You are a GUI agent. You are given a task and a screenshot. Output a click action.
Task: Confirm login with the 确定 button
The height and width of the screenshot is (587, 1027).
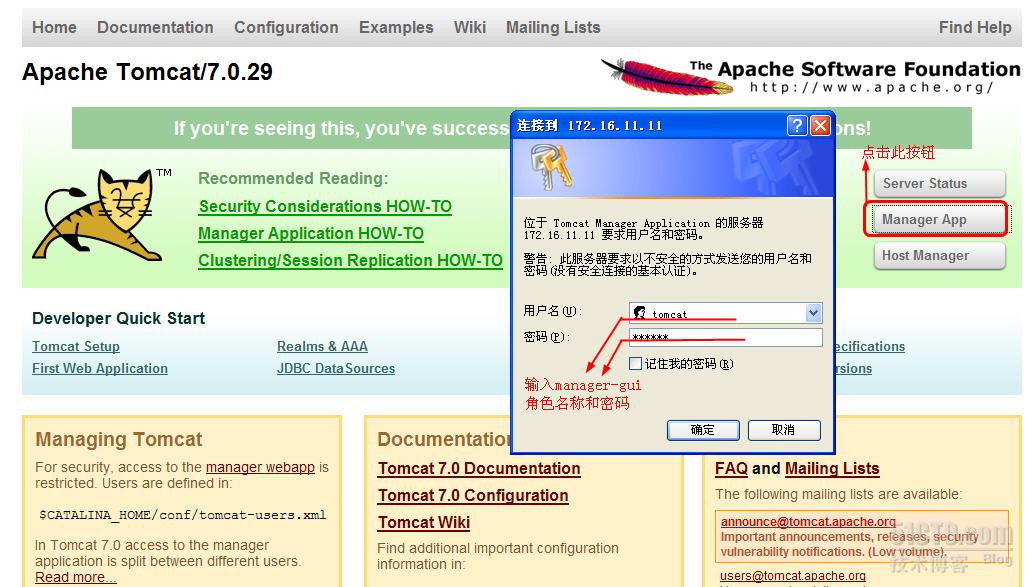(703, 430)
